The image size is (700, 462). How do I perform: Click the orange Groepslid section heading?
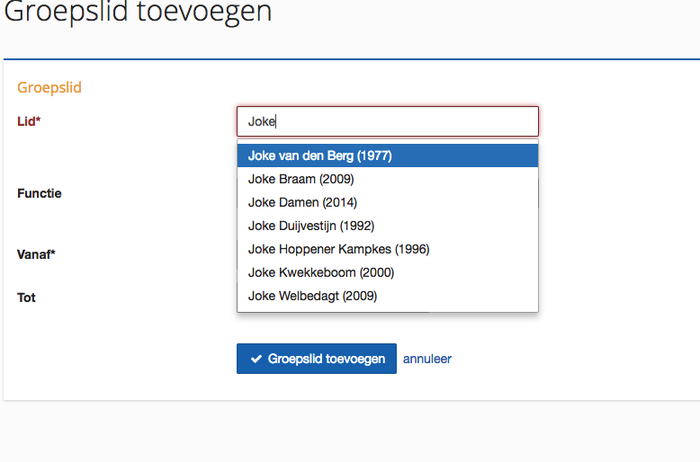pyautogui.click(x=49, y=88)
